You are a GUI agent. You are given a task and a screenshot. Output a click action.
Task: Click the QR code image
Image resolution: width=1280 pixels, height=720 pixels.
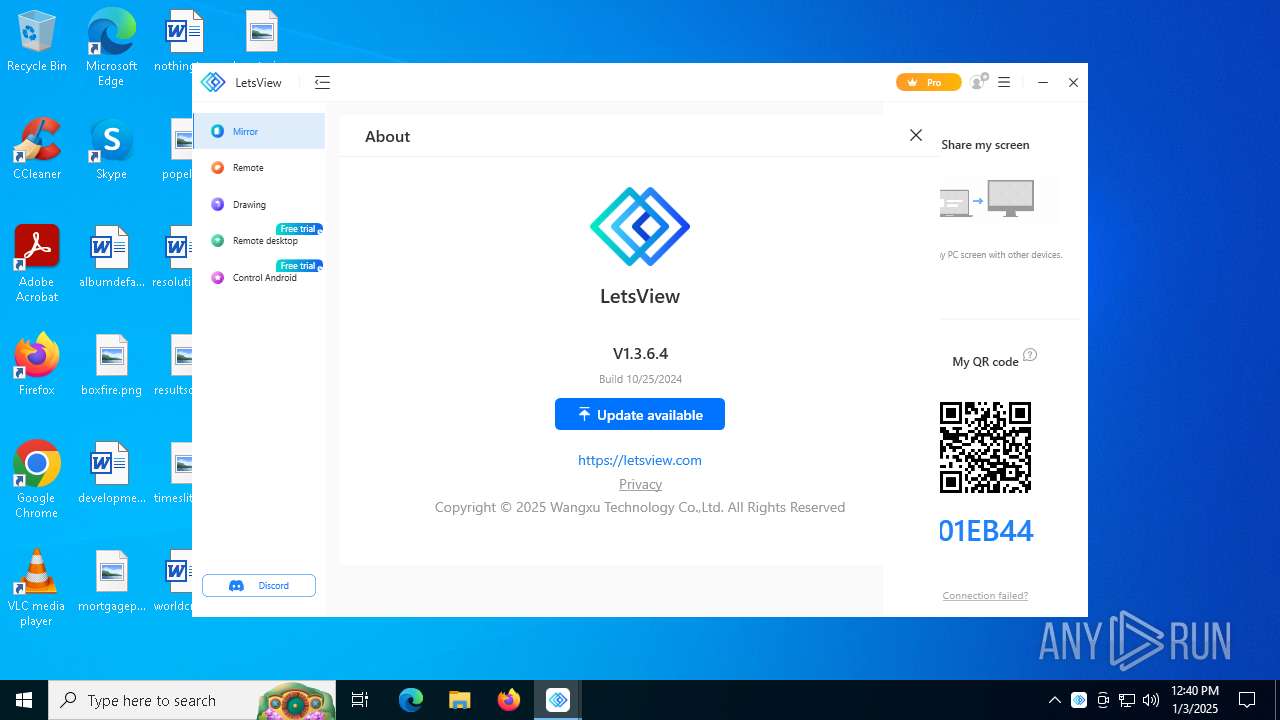click(985, 447)
